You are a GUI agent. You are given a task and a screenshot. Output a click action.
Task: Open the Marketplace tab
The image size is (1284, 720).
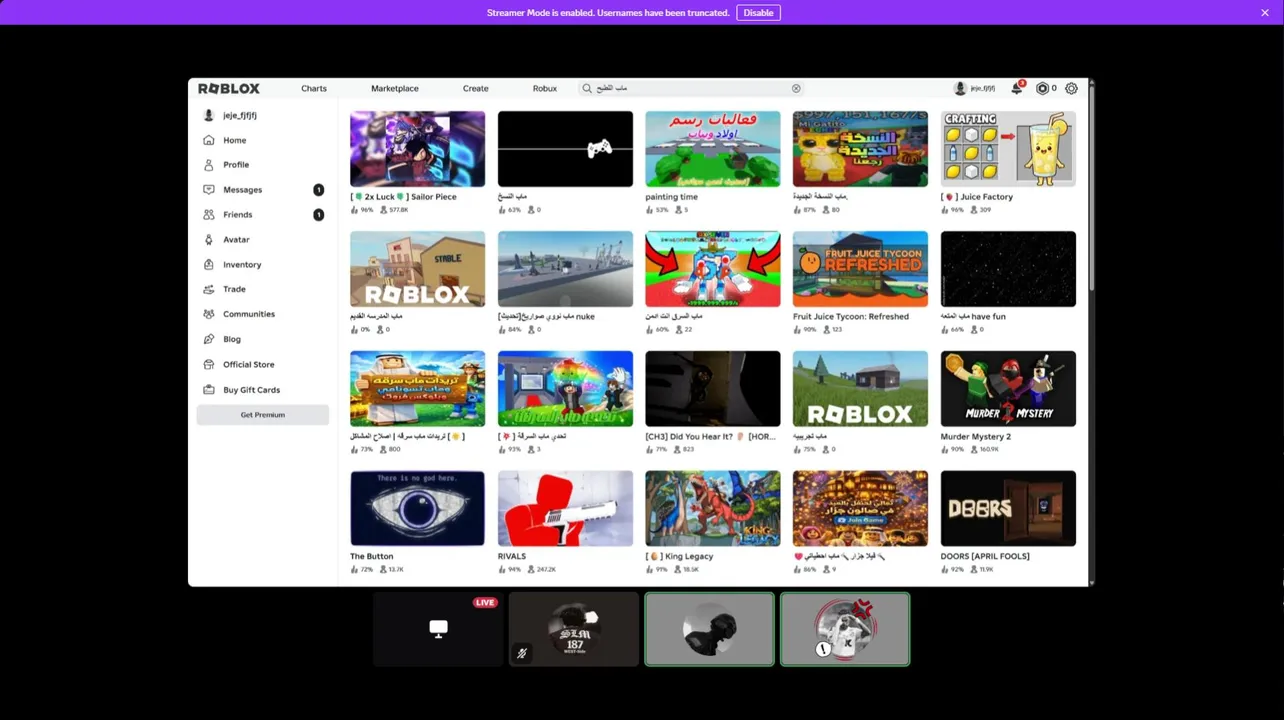point(395,88)
